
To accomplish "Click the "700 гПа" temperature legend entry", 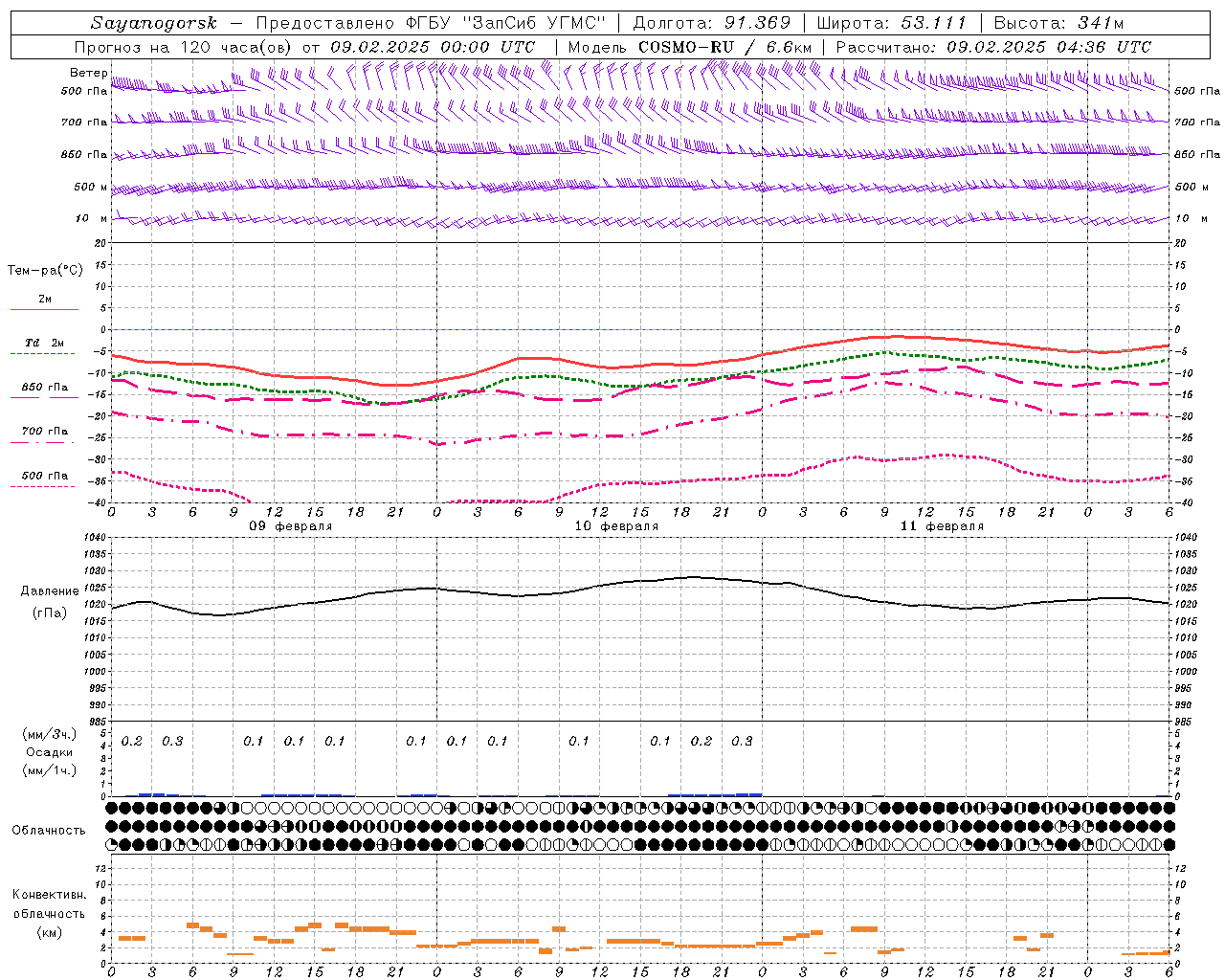I will [x=44, y=432].
